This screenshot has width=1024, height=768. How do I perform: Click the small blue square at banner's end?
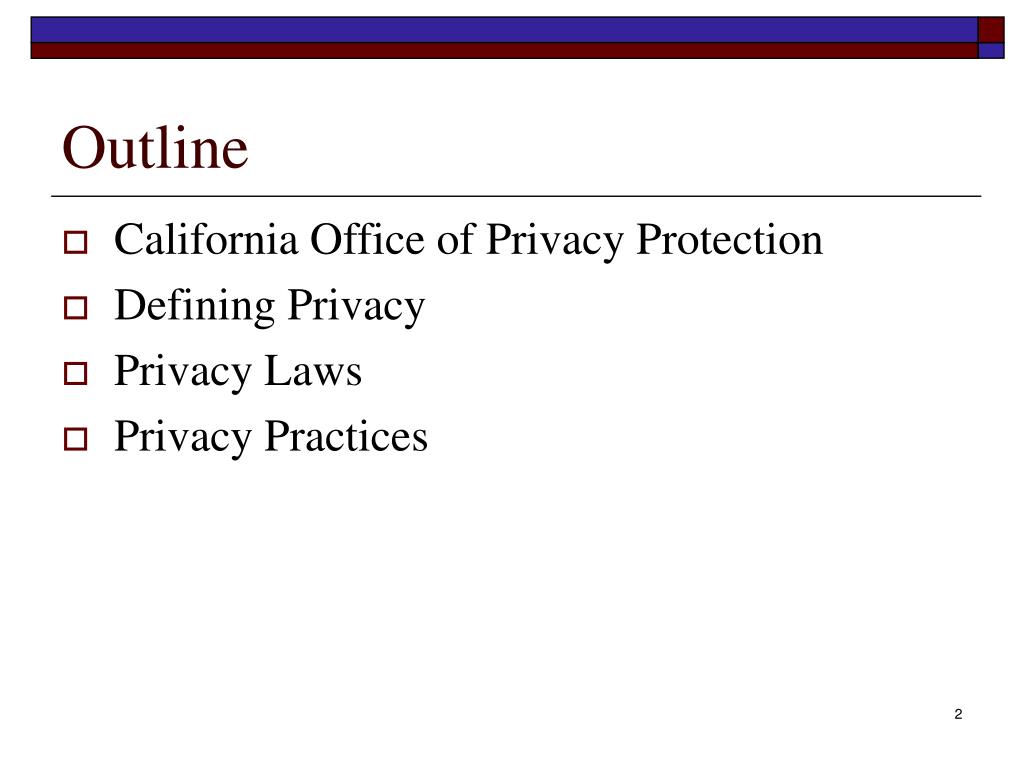991,51
